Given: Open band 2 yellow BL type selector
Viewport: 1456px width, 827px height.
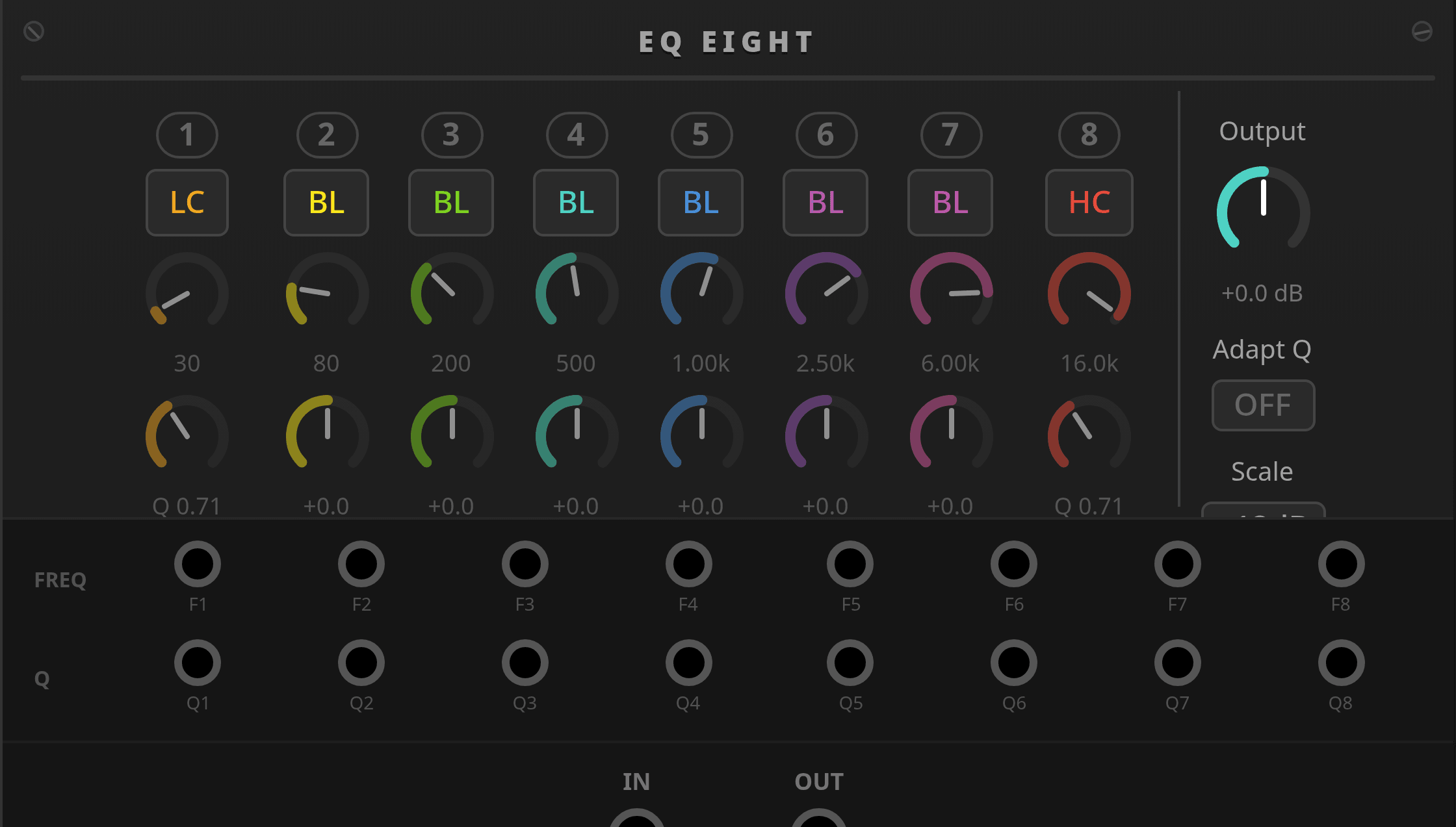Looking at the screenshot, I should [x=326, y=203].
